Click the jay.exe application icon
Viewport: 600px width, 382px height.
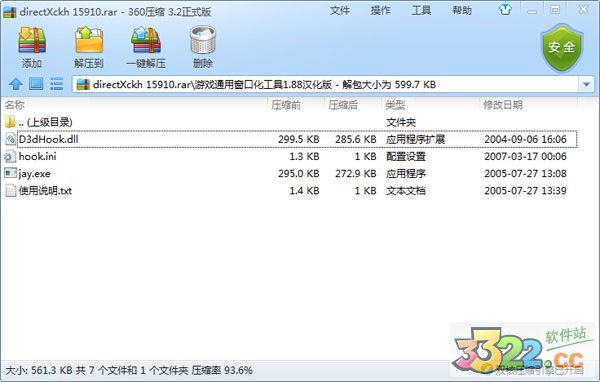[x=10, y=173]
